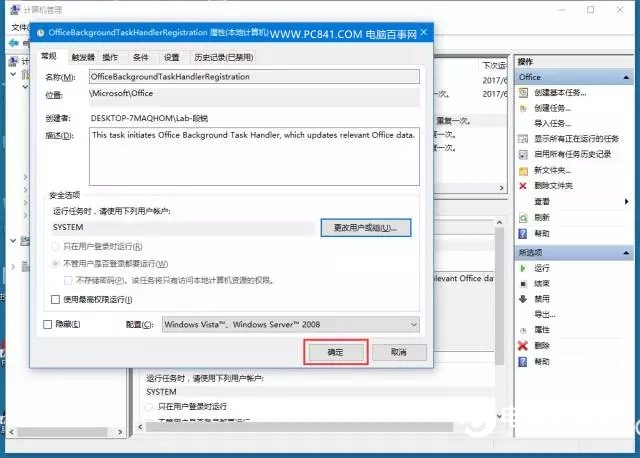The height and width of the screenshot is (458, 640).
Task: Click the 创建基本任务 icon in actions pane
Action: pos(523,93)
